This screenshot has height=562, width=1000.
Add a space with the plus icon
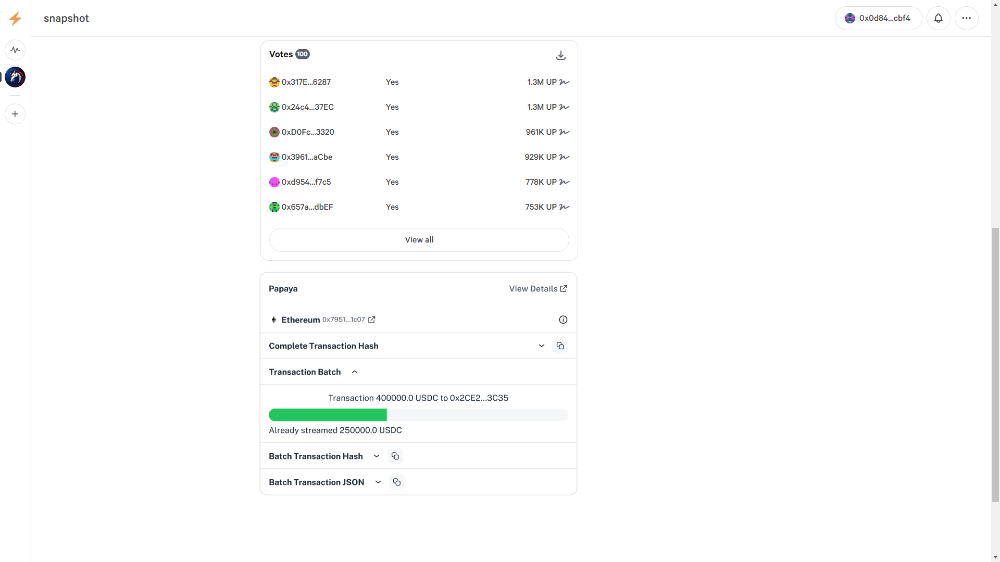[15, 114]
